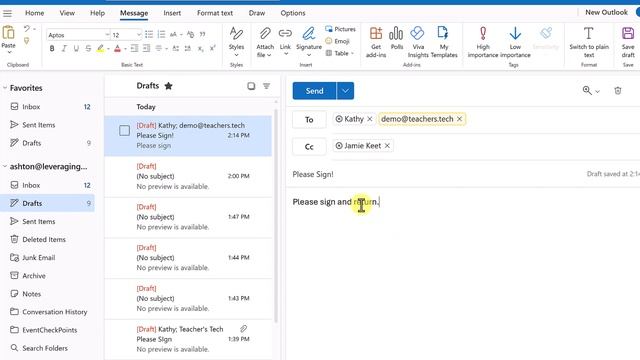Viewport: 640px width, 360px height.
Task: Apply subscript formatting
Action: pos(200,49)
